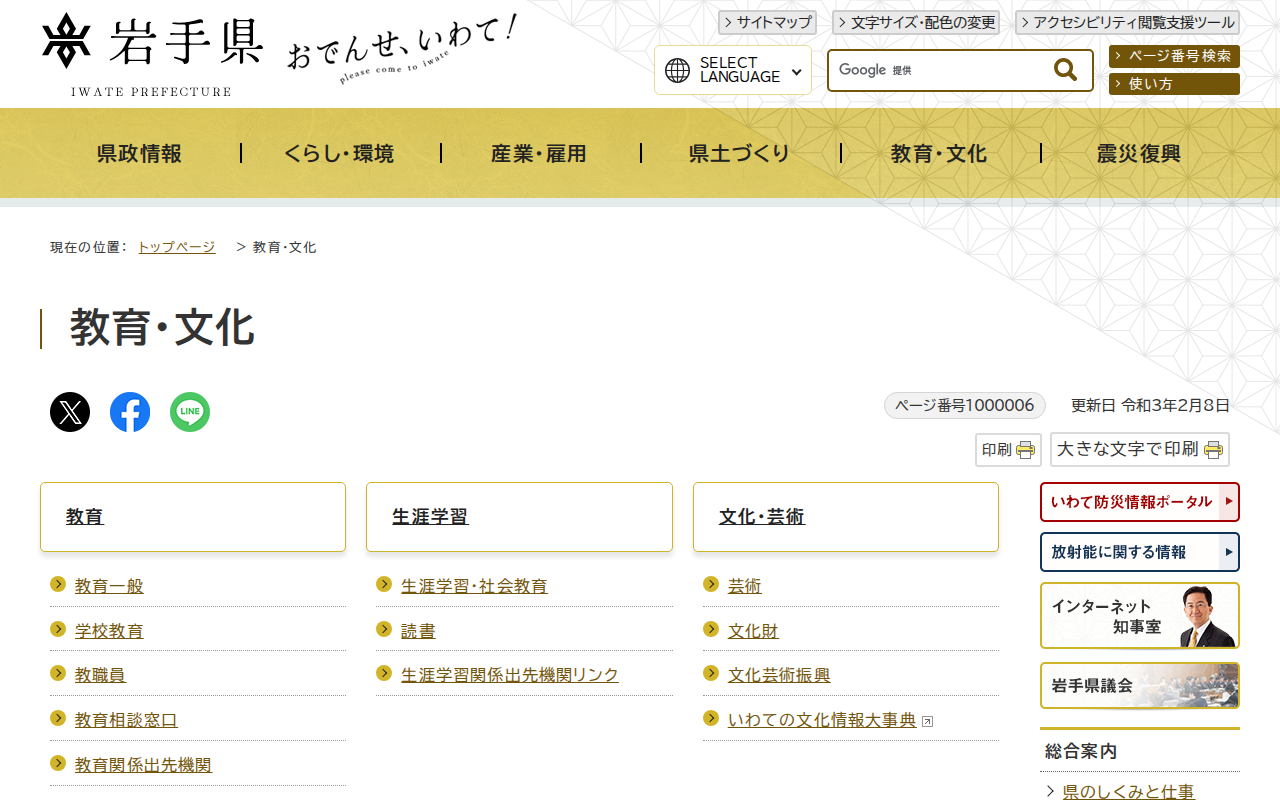1280x800 pixels.
Task: Click 印刷 print button
Action: point(1008,450)
